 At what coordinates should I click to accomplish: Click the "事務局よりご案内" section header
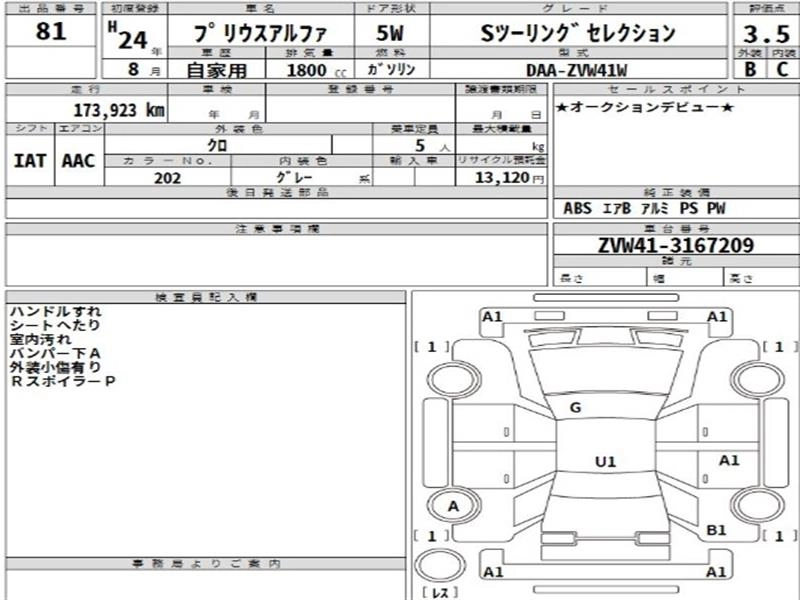(x=206, y=564)
